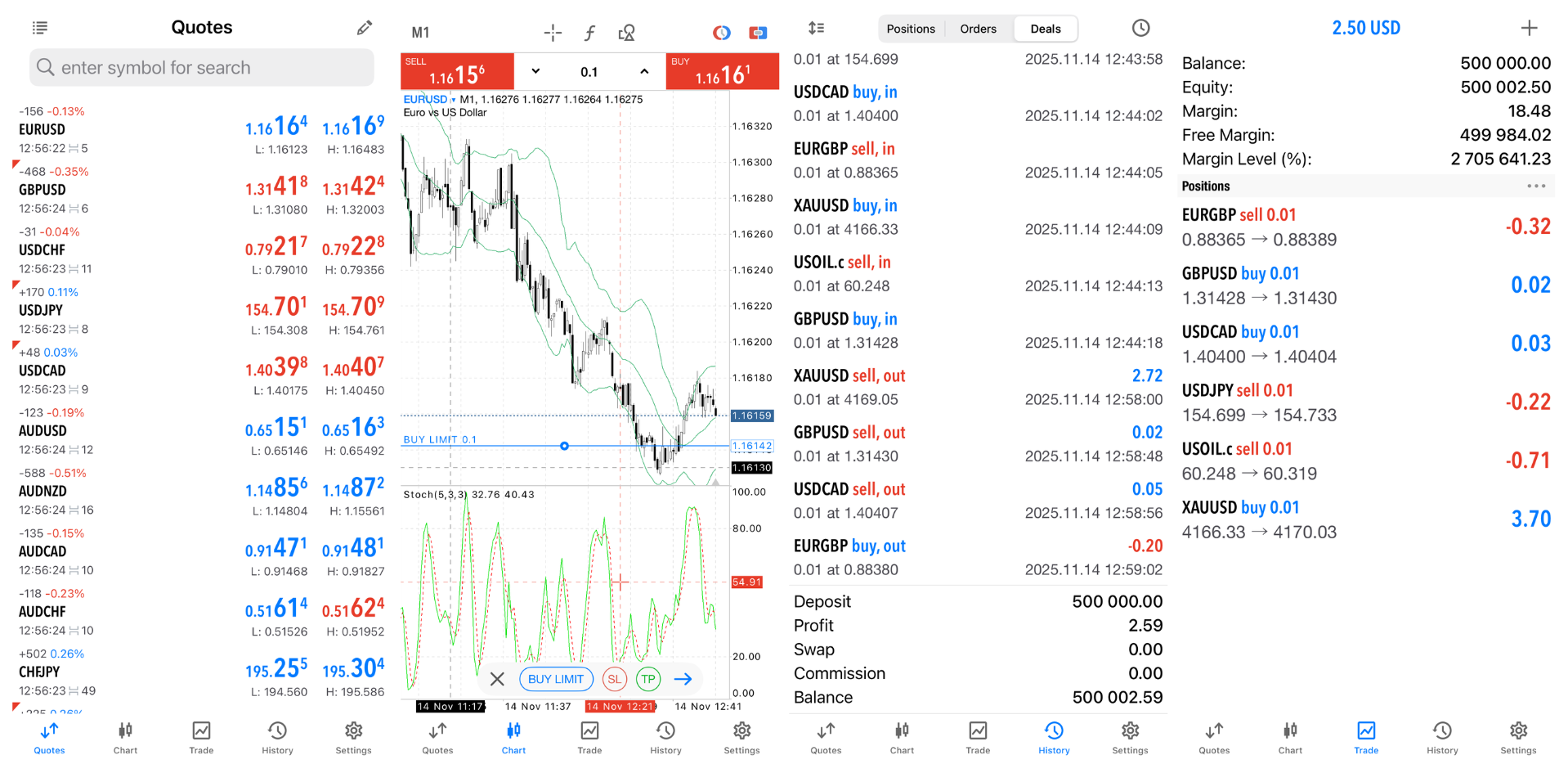The image size is (1568, 773).
Task: Tap the red-blue trade panel icon
Action: coord(758,33)
